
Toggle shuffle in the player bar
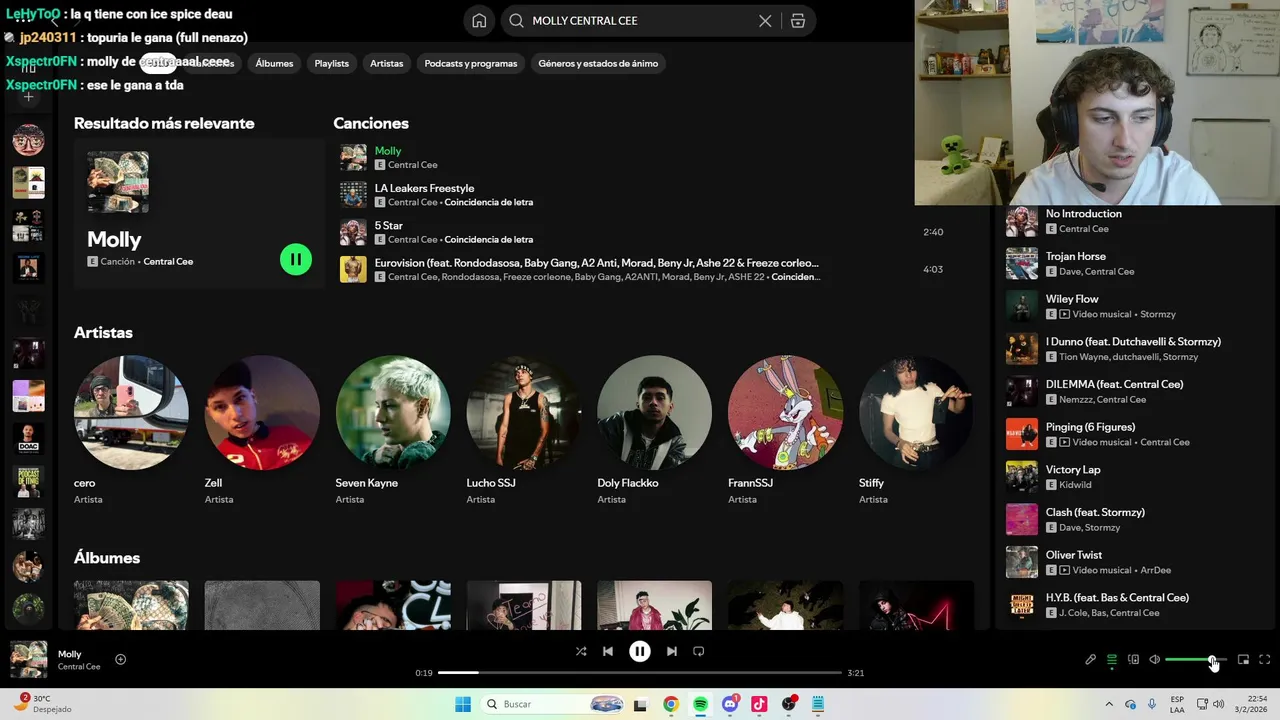point(581,651)
